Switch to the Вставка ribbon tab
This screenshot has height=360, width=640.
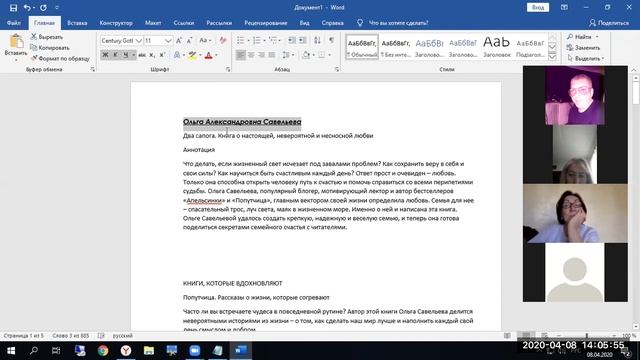click(x=77, y=23)
